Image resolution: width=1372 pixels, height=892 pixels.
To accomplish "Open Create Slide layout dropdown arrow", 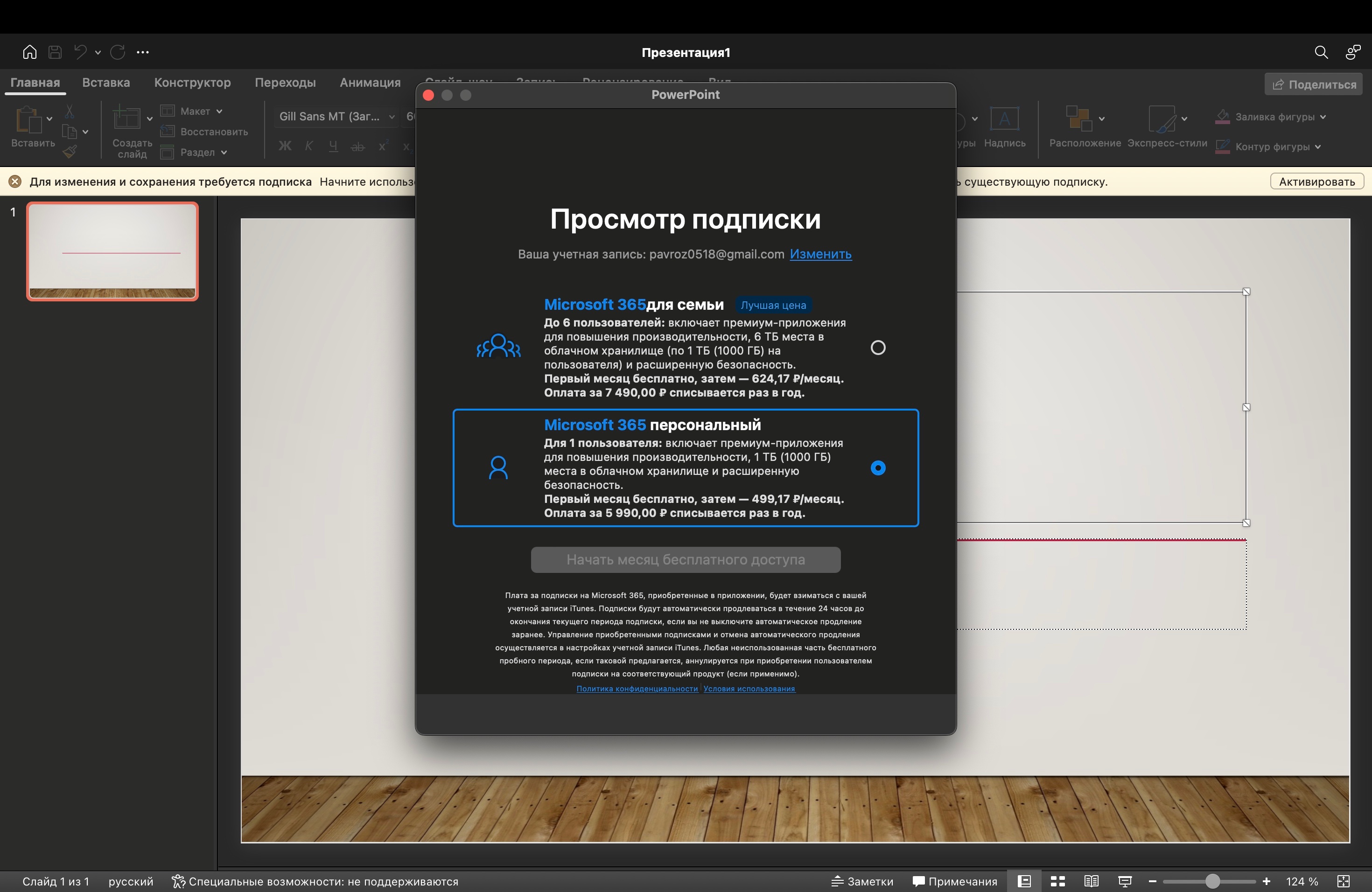I will (x=149, y=118).
